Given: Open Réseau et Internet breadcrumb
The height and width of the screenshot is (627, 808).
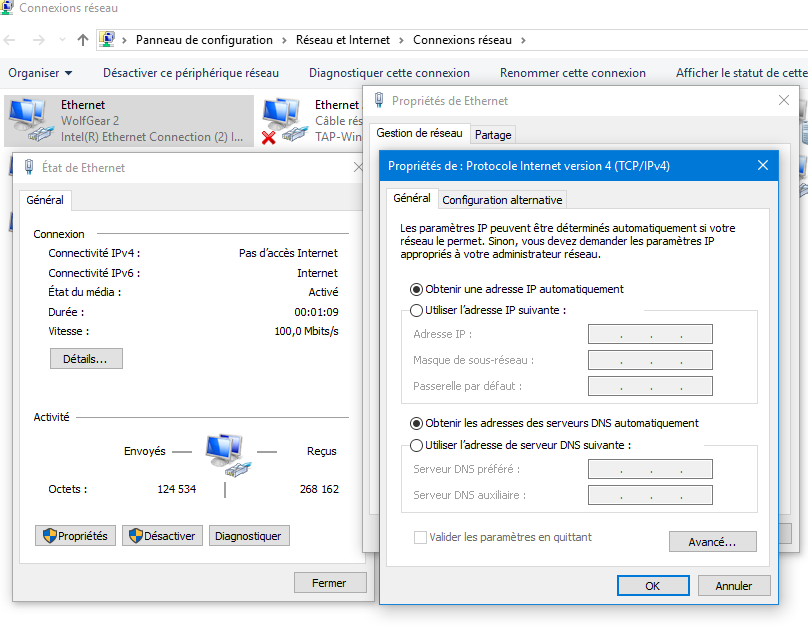Looking at the screenshot, I should (x=343, y=40).
